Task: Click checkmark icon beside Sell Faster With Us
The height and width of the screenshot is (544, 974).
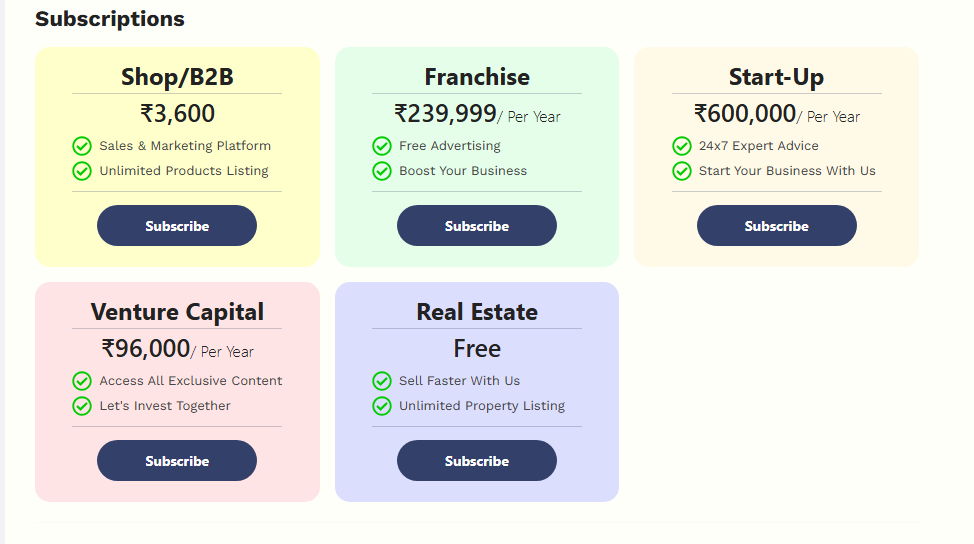Action: click(382, 381)
